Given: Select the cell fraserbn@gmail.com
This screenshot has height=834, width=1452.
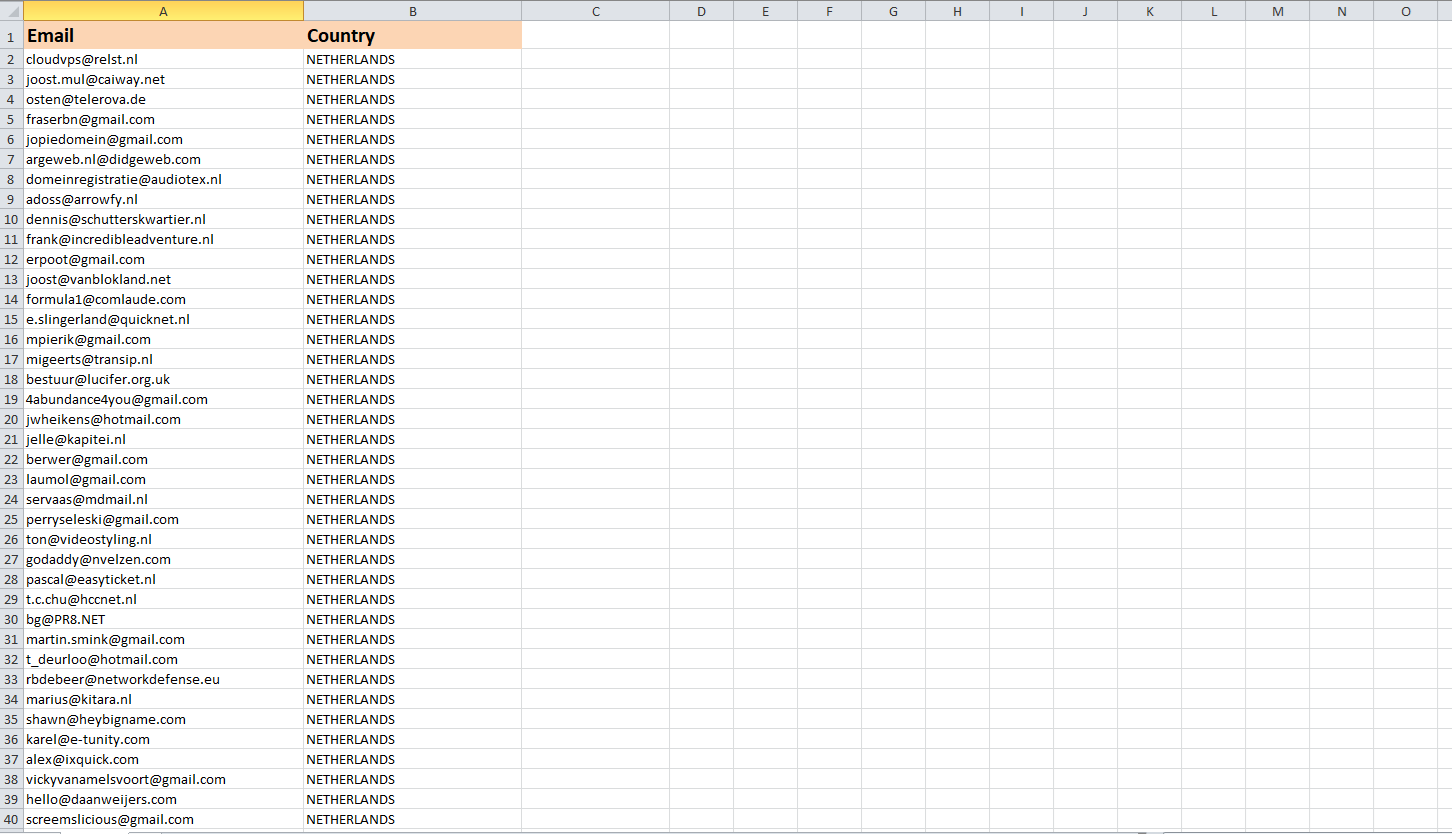Looking at the screenshot, I should (163, 119).
